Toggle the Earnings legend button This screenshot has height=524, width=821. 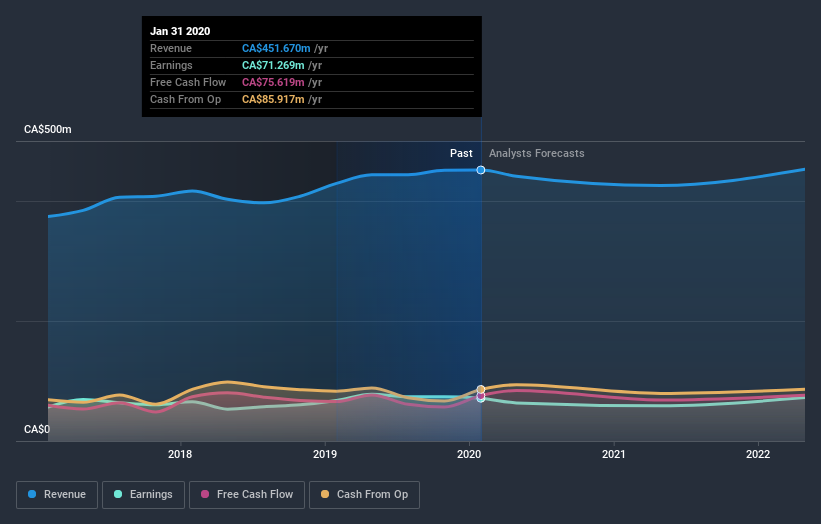(x=143, y=495)
